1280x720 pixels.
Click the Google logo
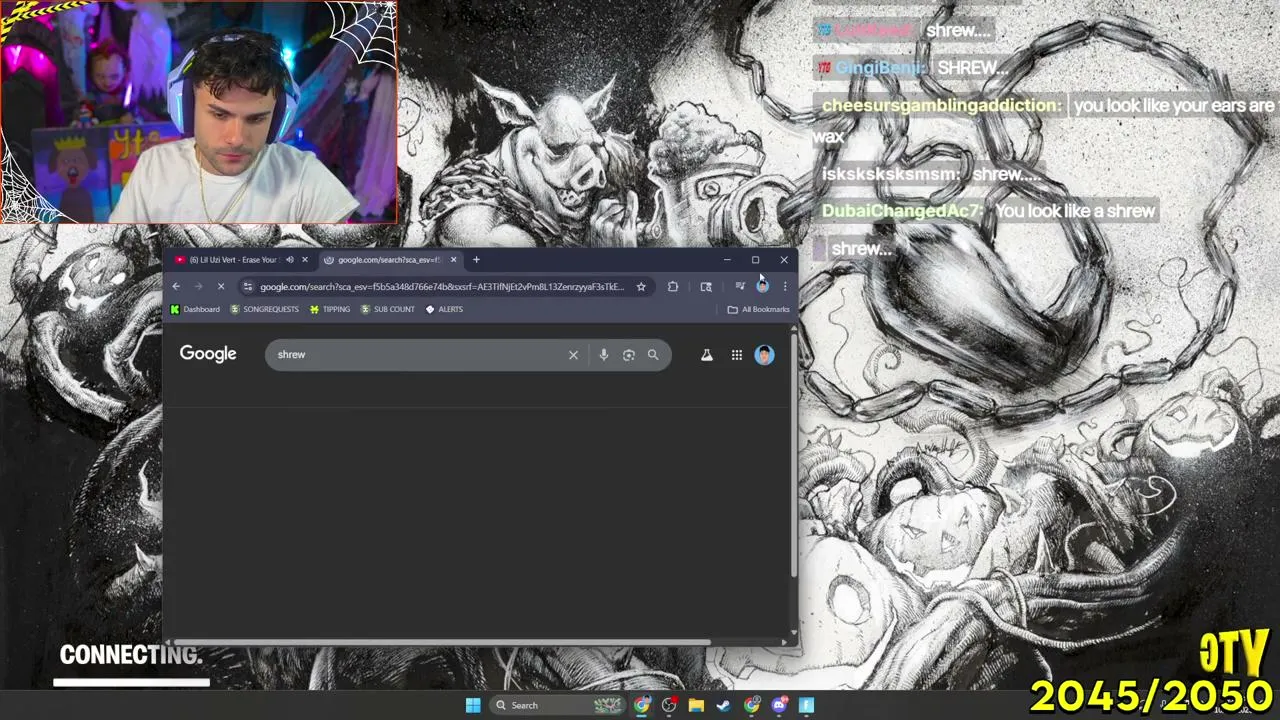click(x=208, y=354)
